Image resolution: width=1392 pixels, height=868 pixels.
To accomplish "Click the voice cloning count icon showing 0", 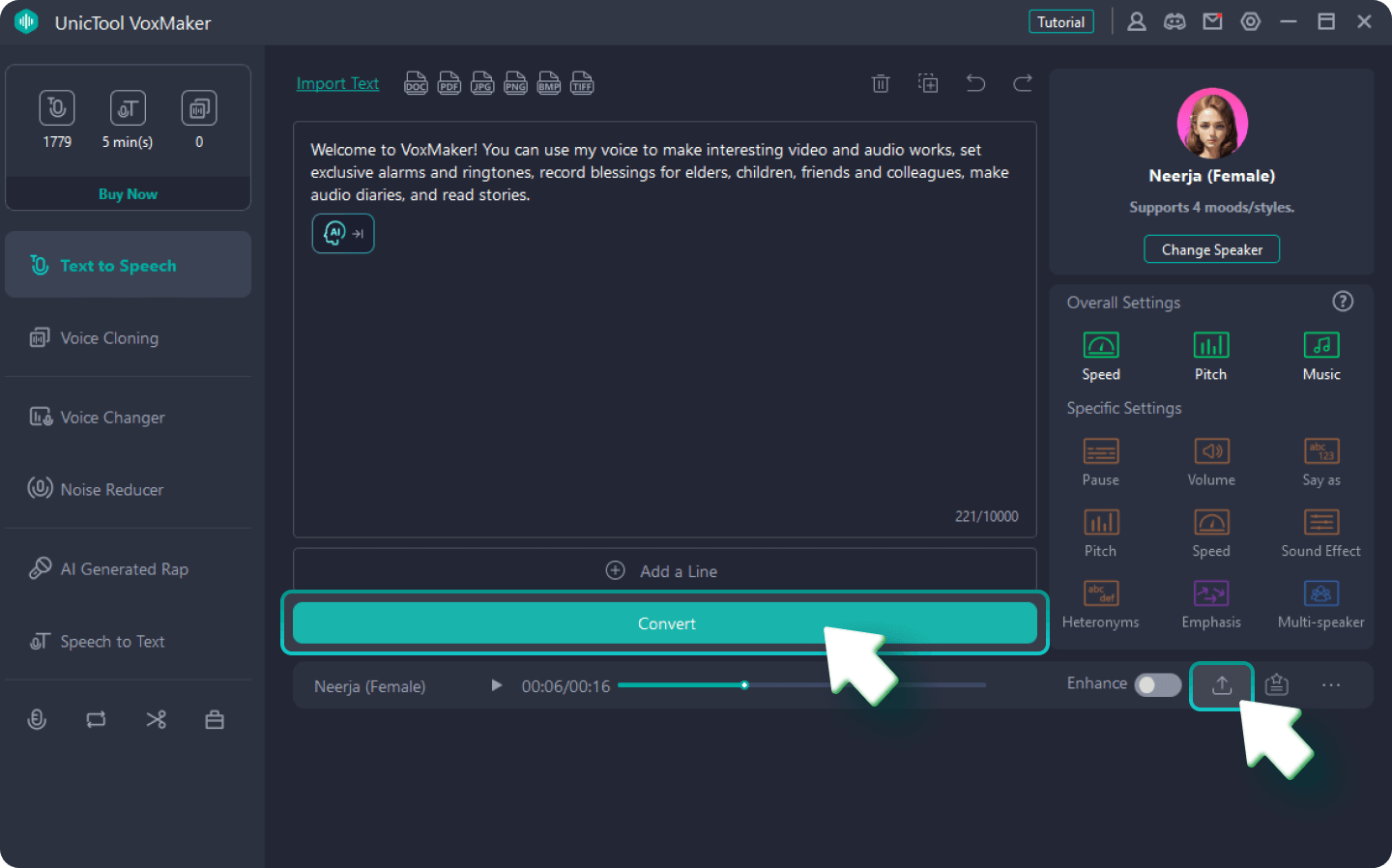I will pos(199,107).
